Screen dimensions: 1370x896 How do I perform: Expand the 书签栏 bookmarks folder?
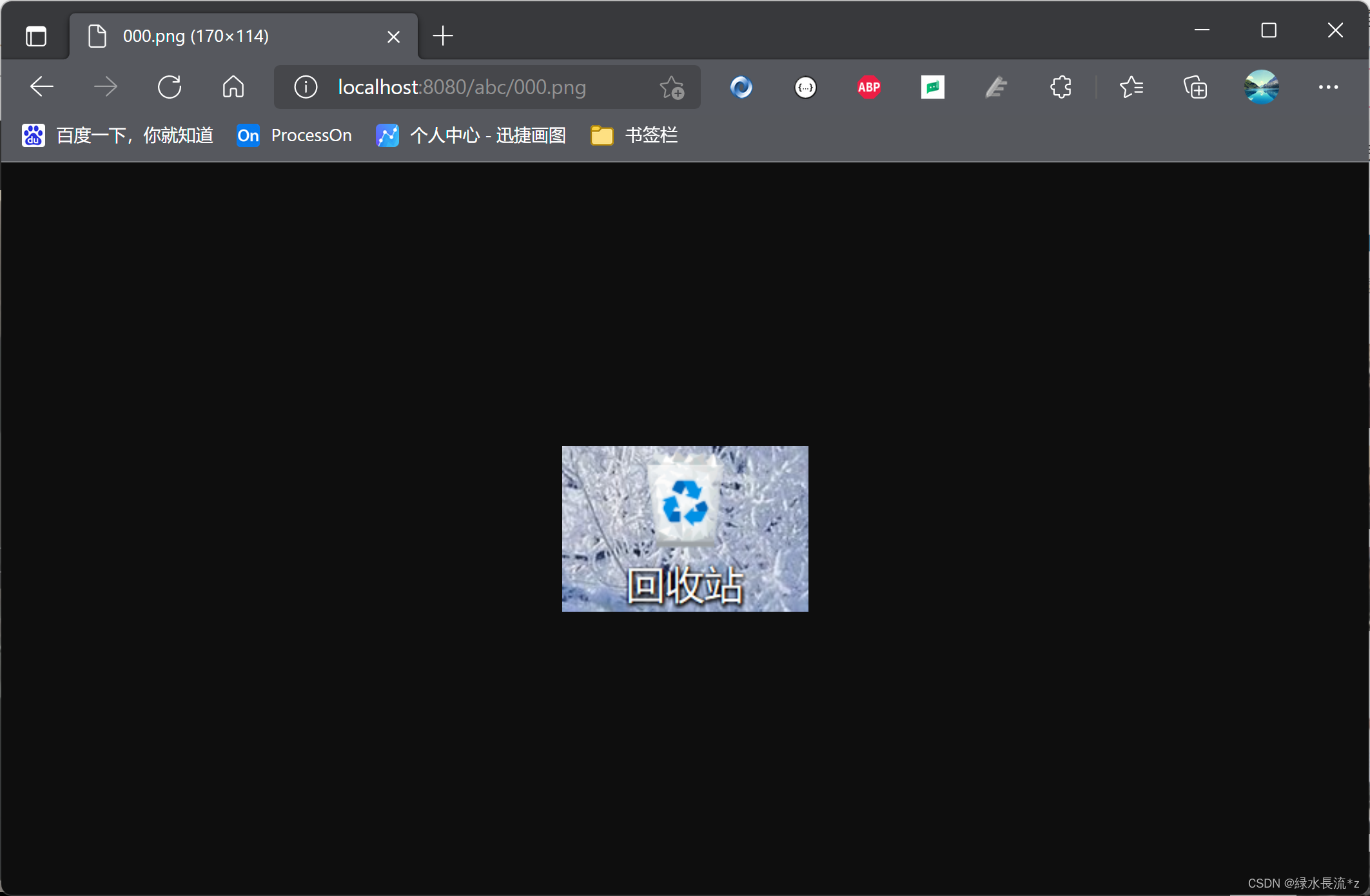click(634, 135)
